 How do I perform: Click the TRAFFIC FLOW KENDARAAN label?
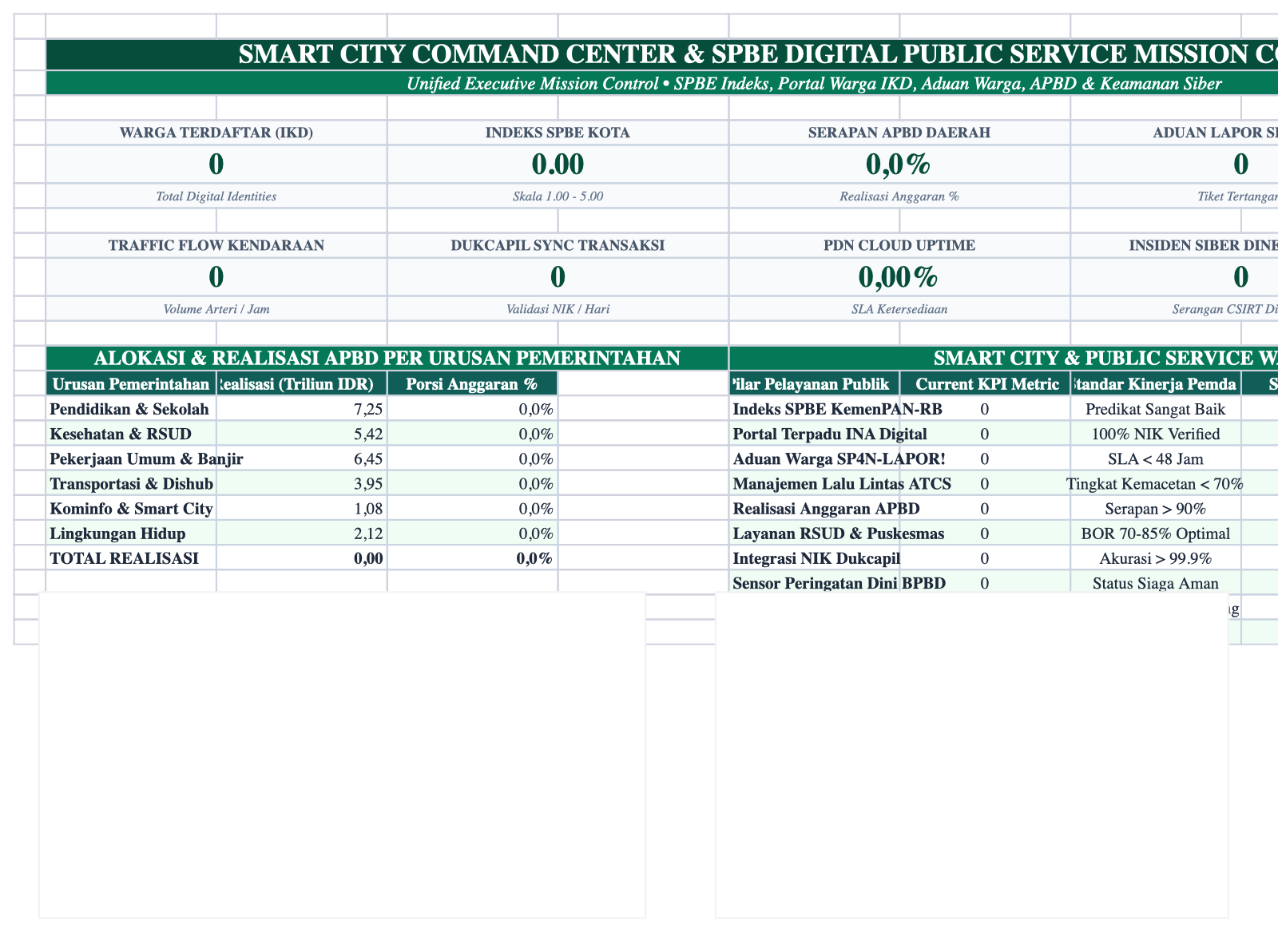coord(216,245)
